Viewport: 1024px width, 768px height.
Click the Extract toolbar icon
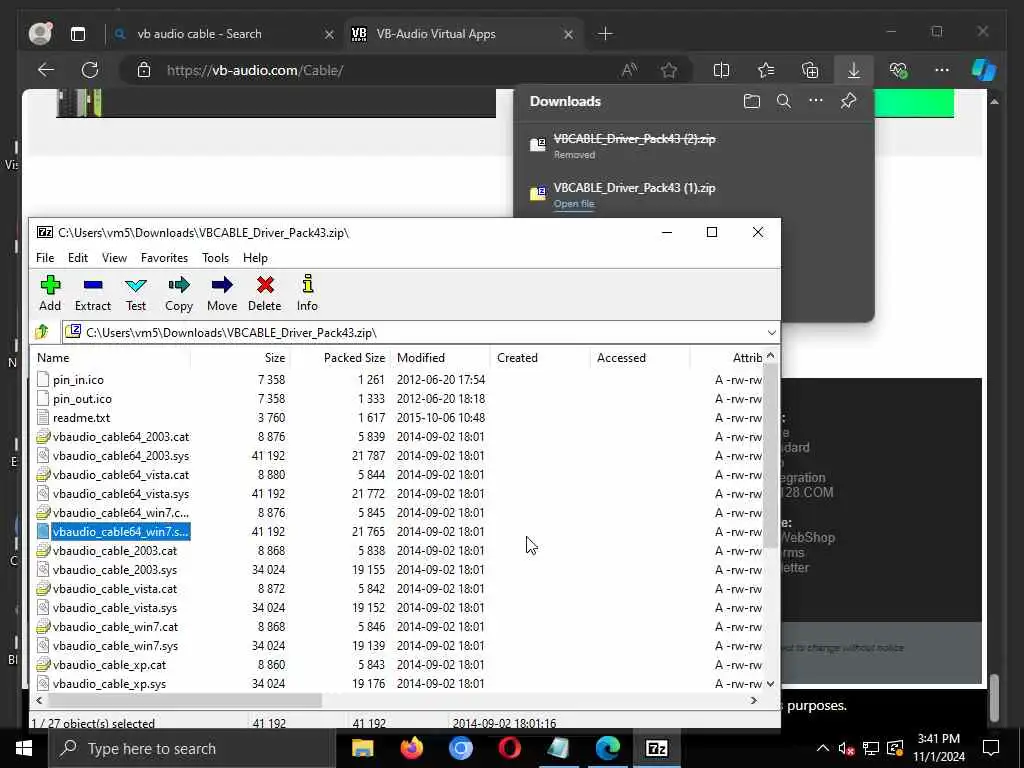(x=93, y=293)
